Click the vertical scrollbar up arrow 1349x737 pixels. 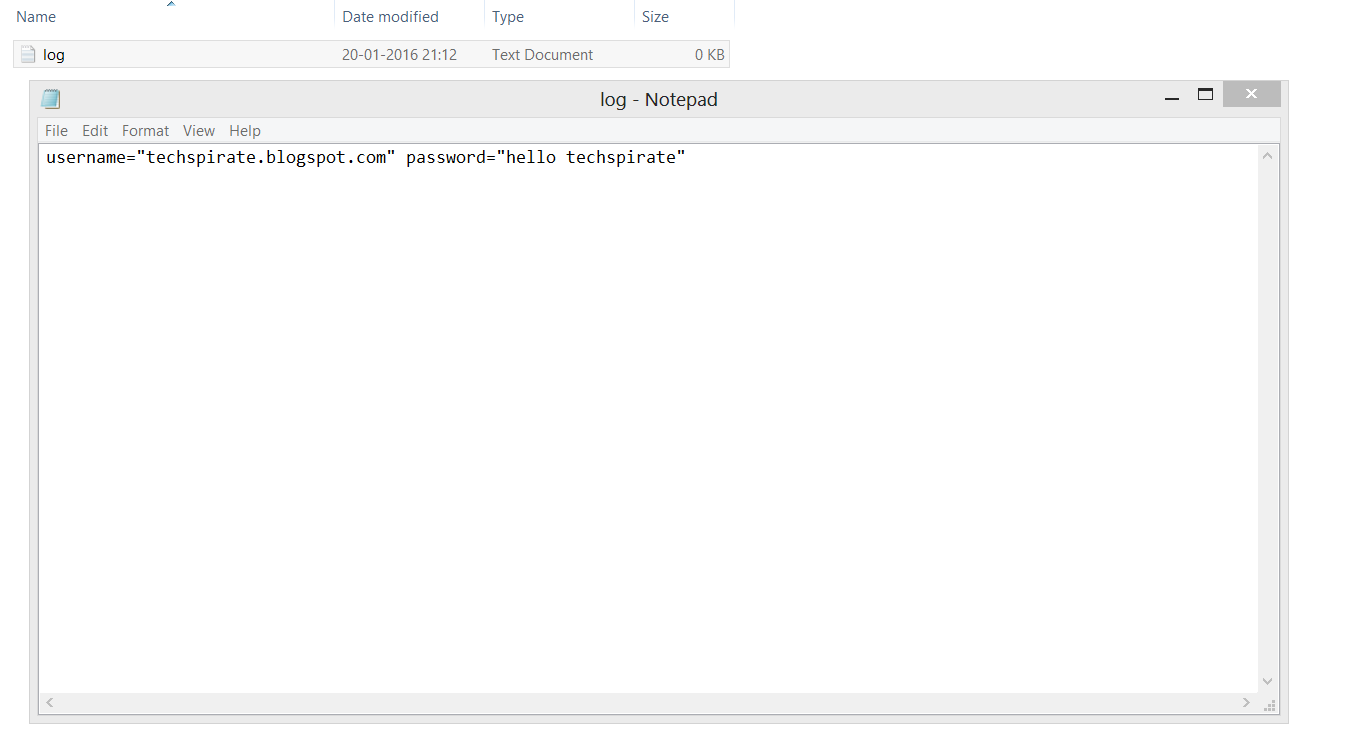click(1267, 156)
